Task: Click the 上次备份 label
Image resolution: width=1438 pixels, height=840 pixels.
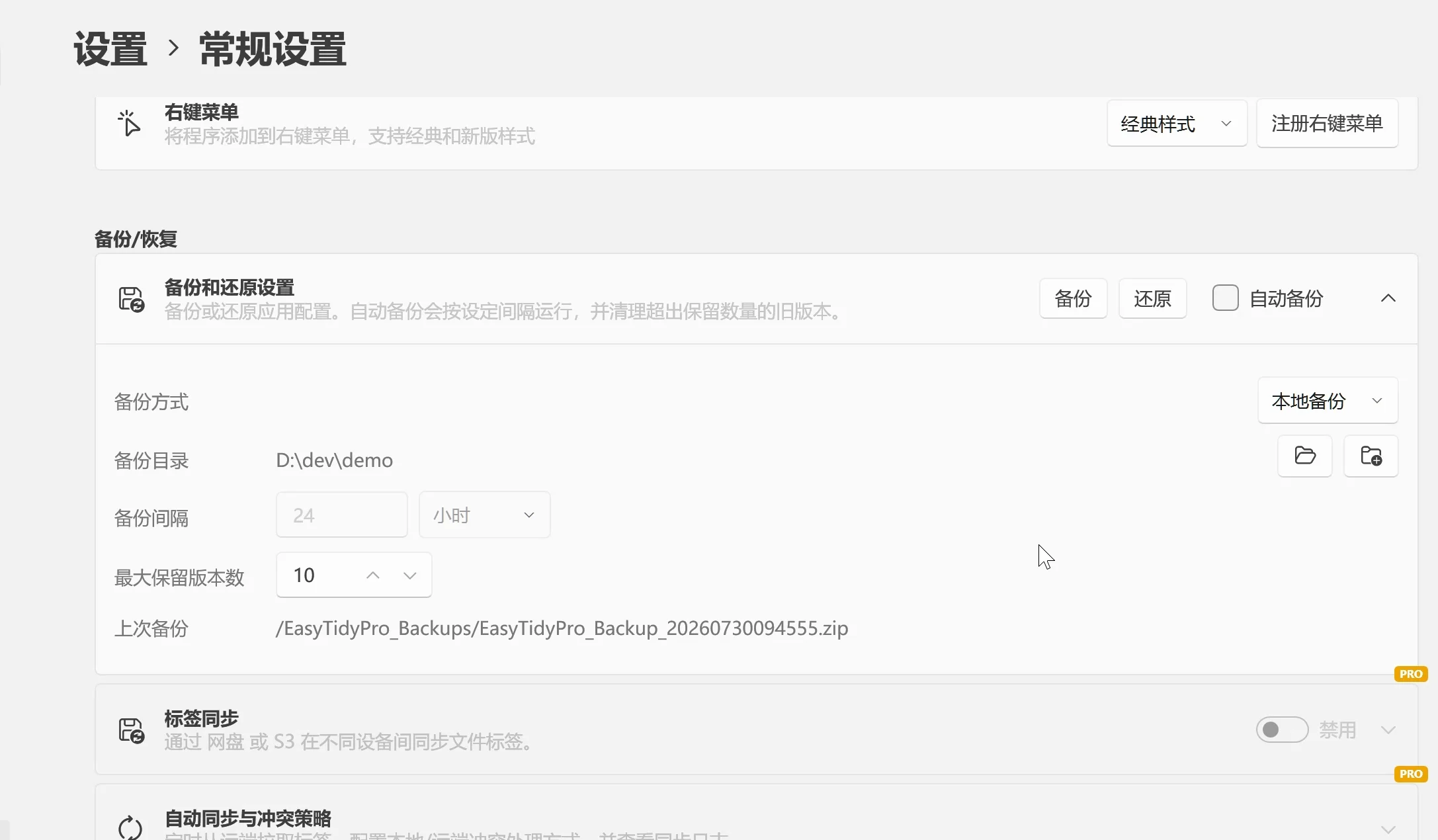Action: [x=151, y=629]
